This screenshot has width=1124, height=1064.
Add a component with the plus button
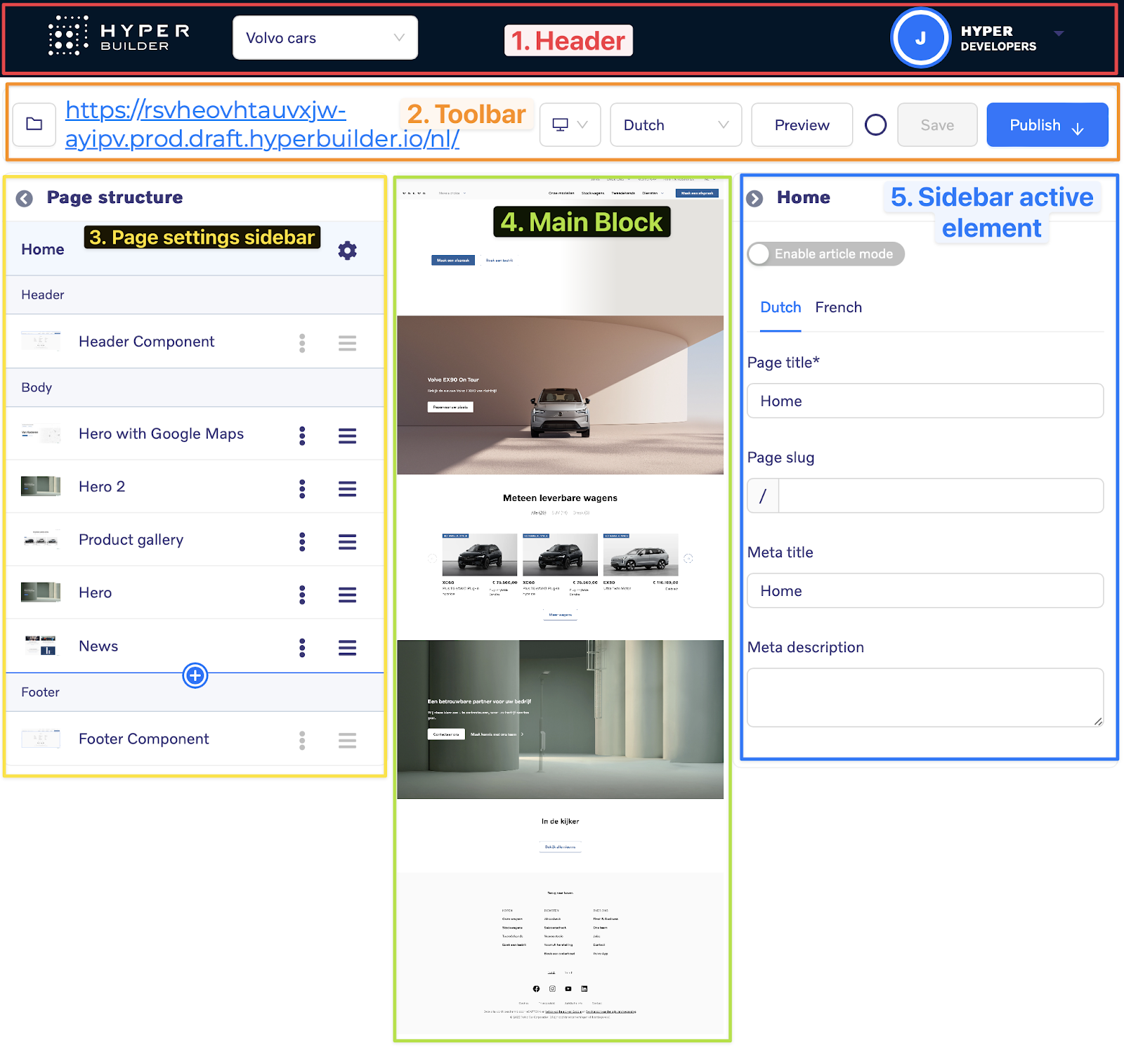point(195,675)
